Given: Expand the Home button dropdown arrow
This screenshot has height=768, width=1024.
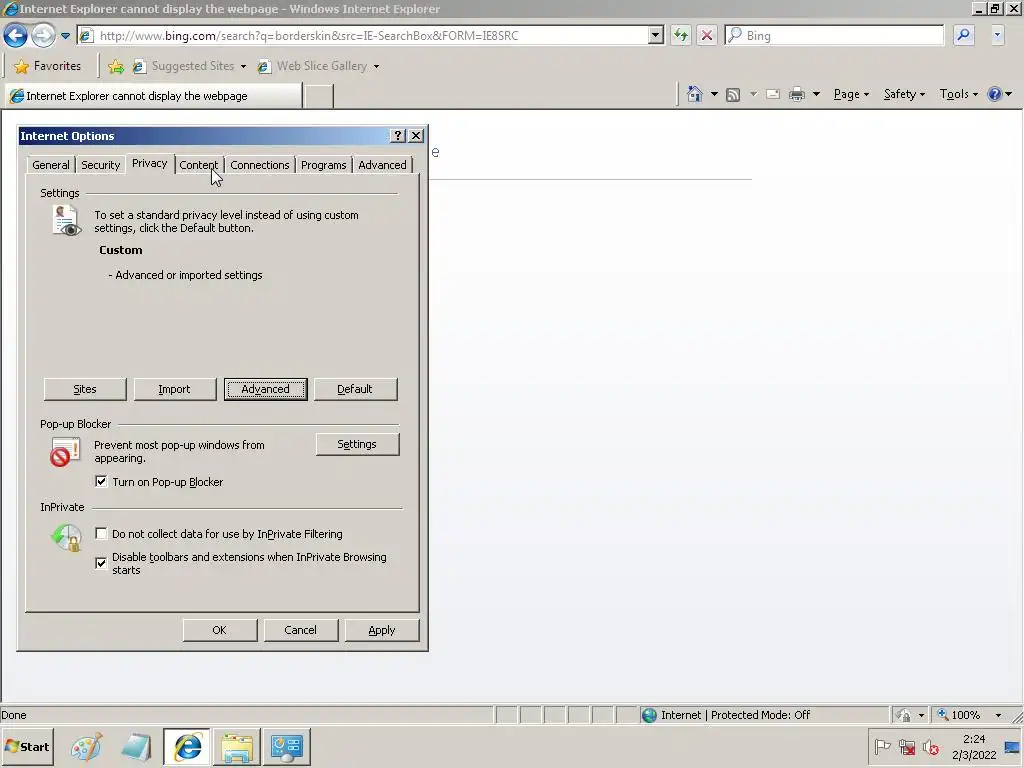Looking at the screenshot, I should click(714, 94).
